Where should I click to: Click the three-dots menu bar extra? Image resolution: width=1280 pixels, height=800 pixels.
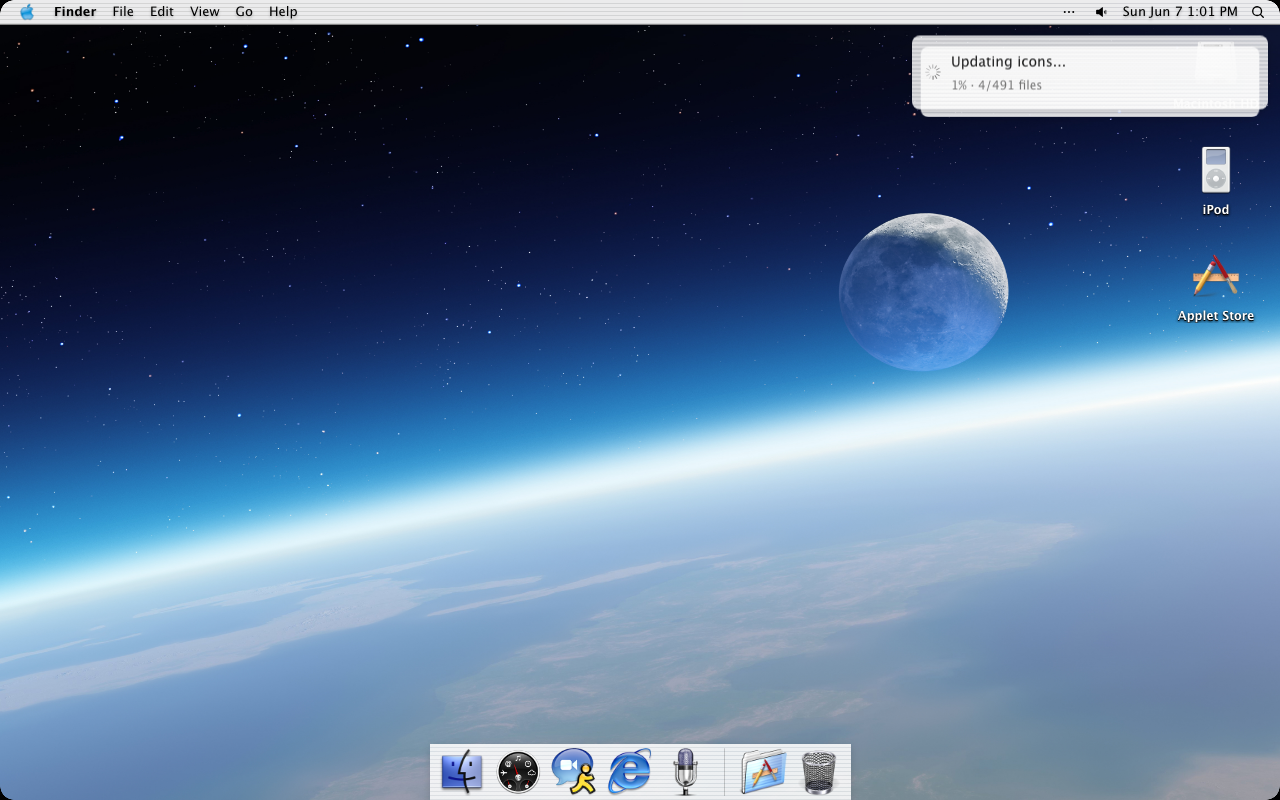click(1069, 12)
